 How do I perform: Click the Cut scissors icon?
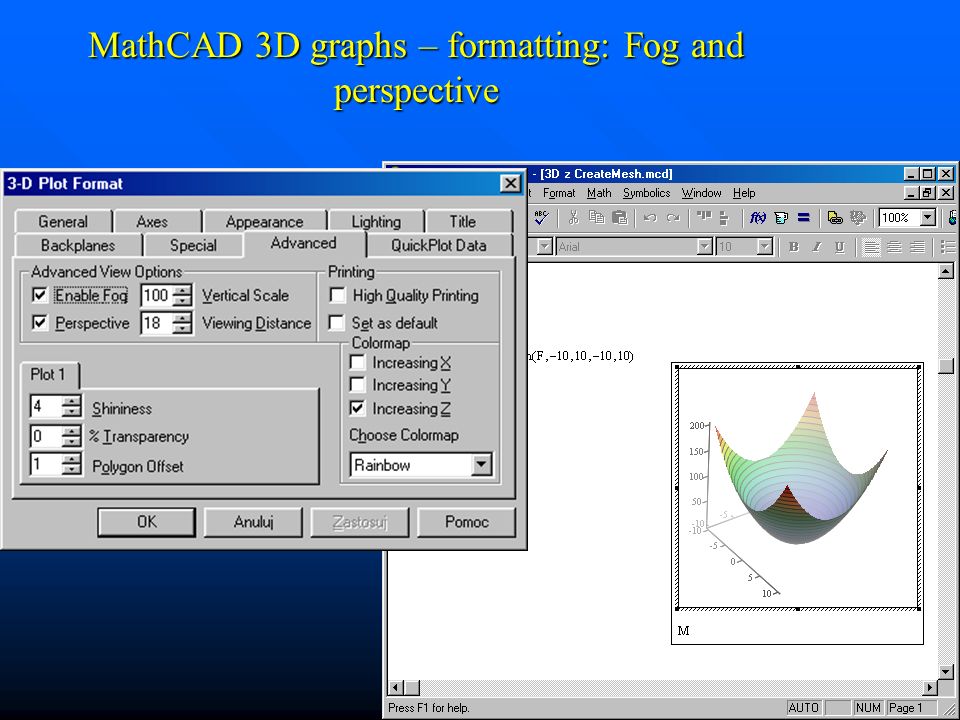[574, 217]
